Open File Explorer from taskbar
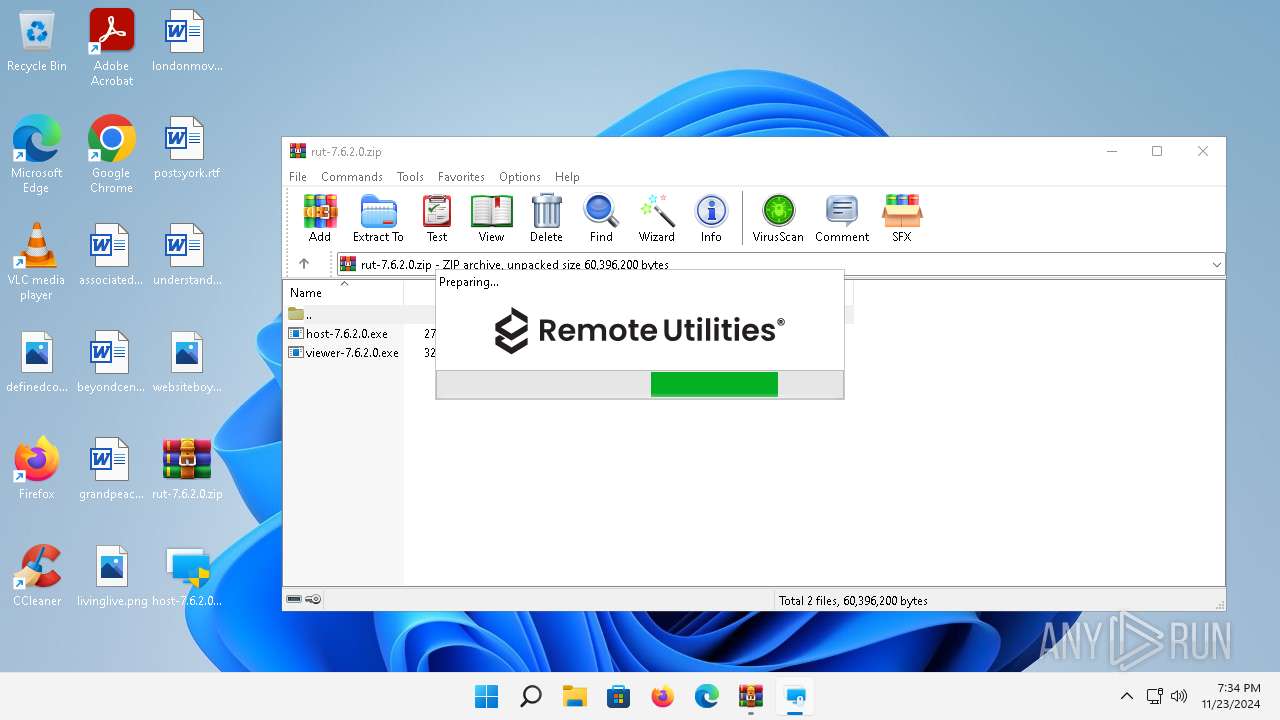1280x720 pixels. click(x=575, y=696)
